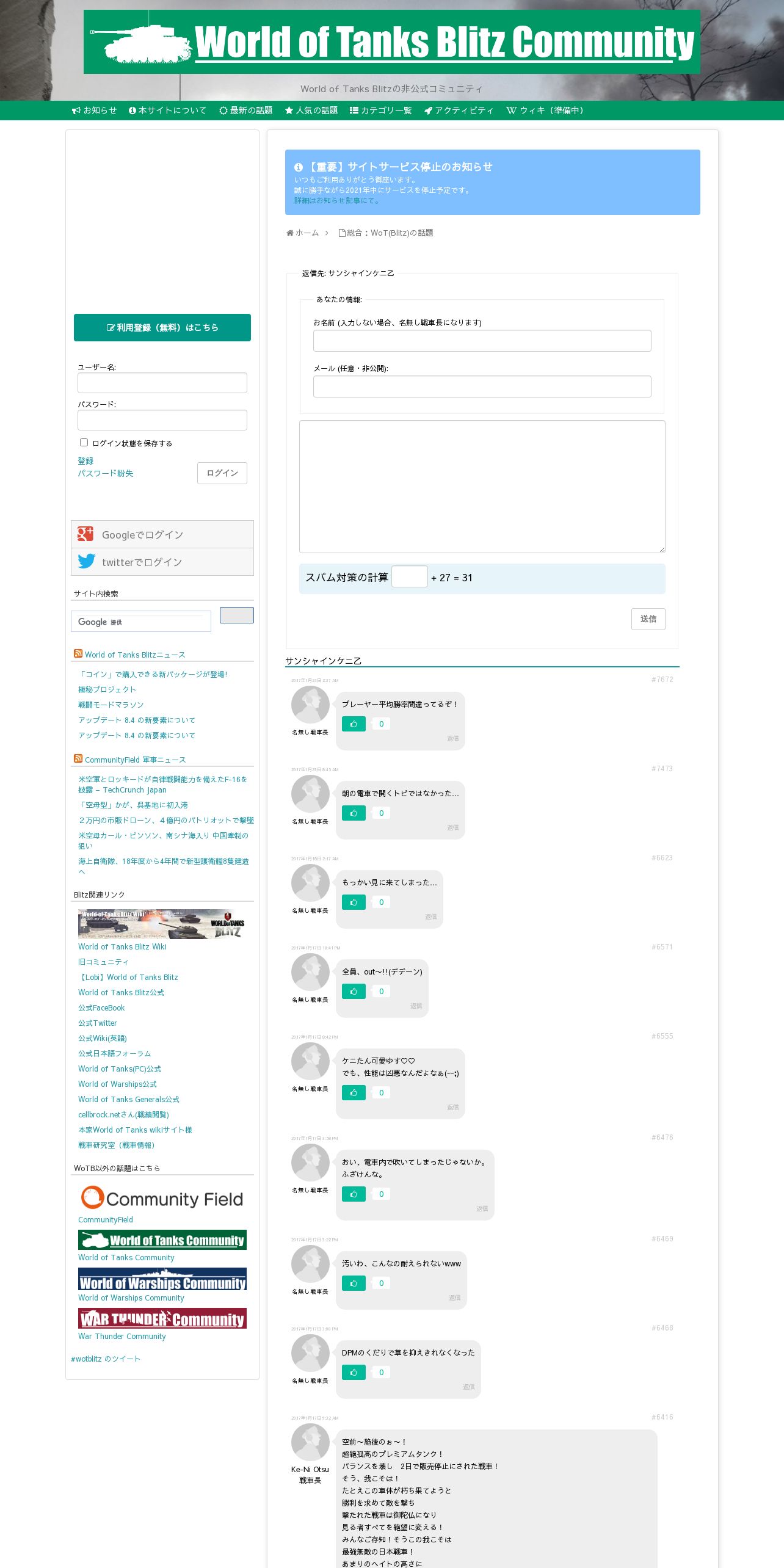Click the RSS icon beside World of Tanks Blitzニュース
This screenshot has height=1568, width=784.
pyautogui.click(x=78, y=654)
